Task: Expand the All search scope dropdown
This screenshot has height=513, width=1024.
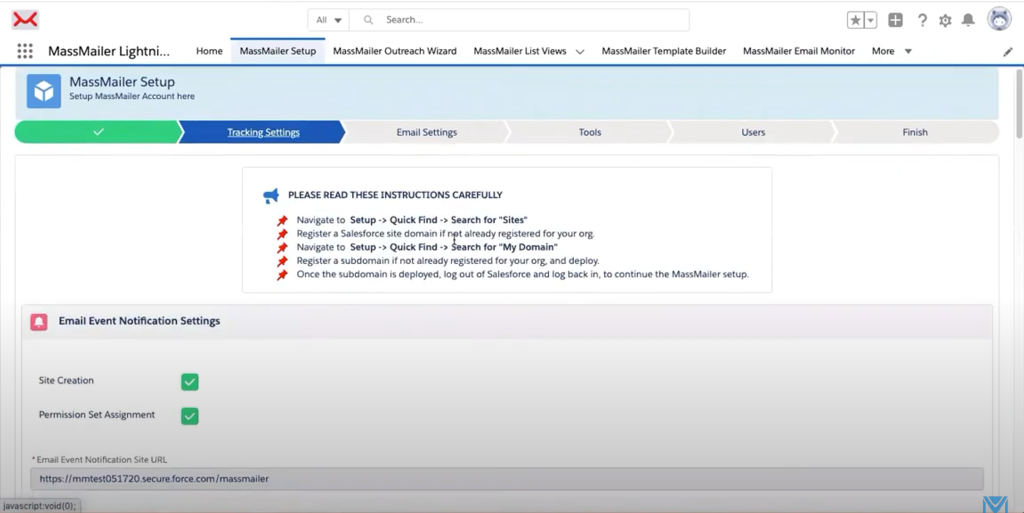Action: pos(329,20)
